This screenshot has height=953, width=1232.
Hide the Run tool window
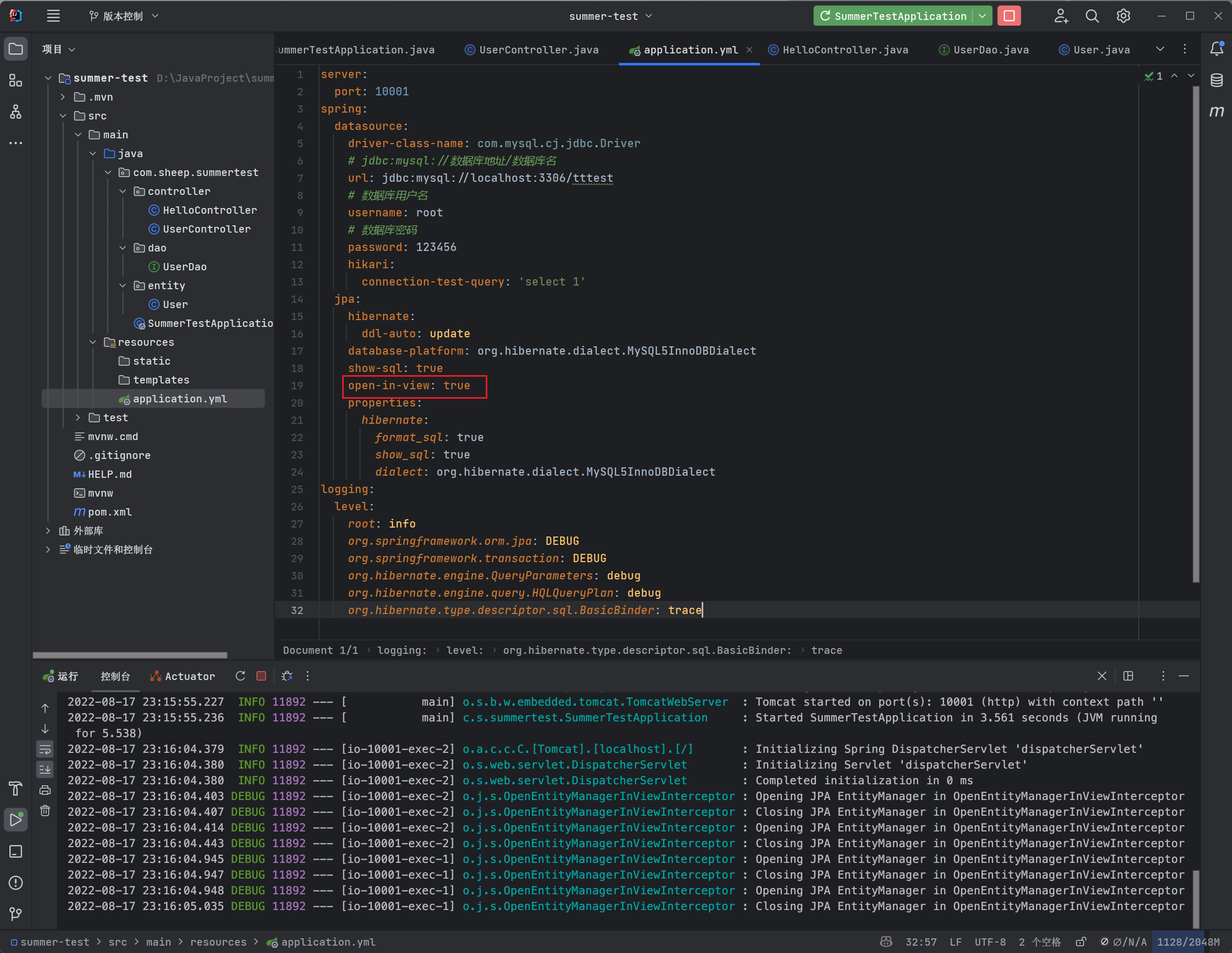point(1184,675)
